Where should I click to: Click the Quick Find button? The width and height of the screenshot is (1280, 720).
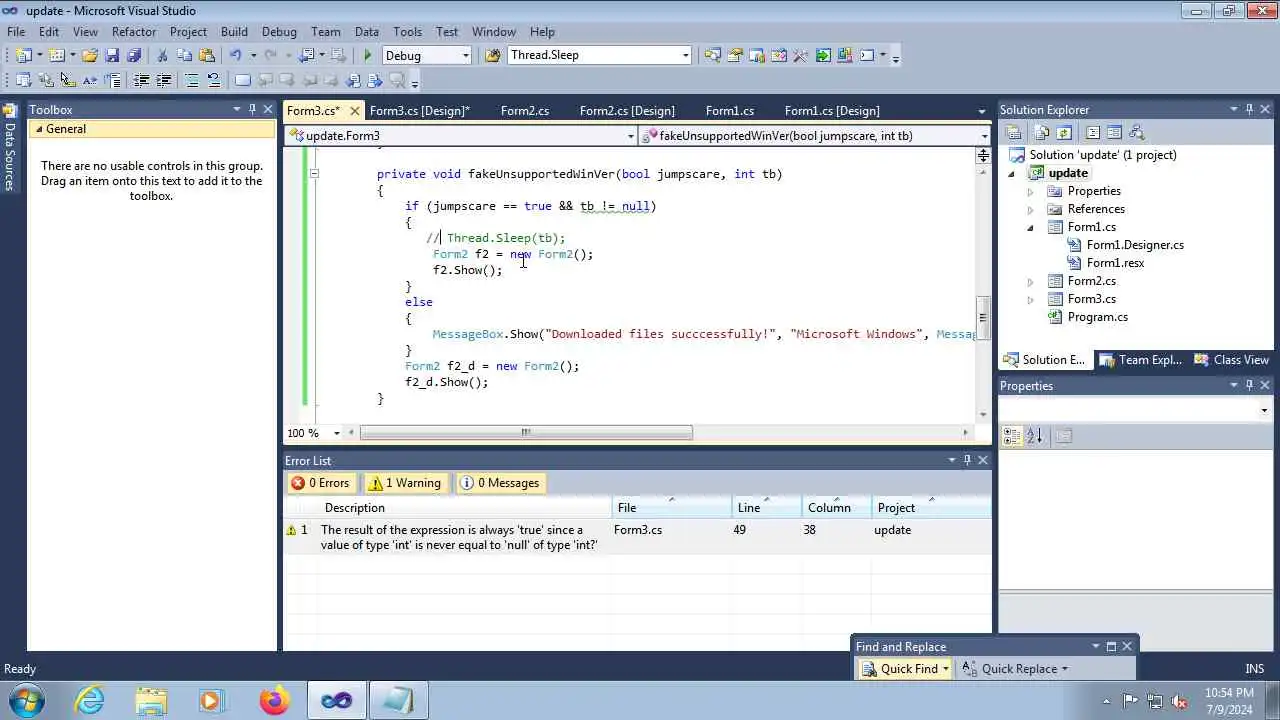pos(904,669)
